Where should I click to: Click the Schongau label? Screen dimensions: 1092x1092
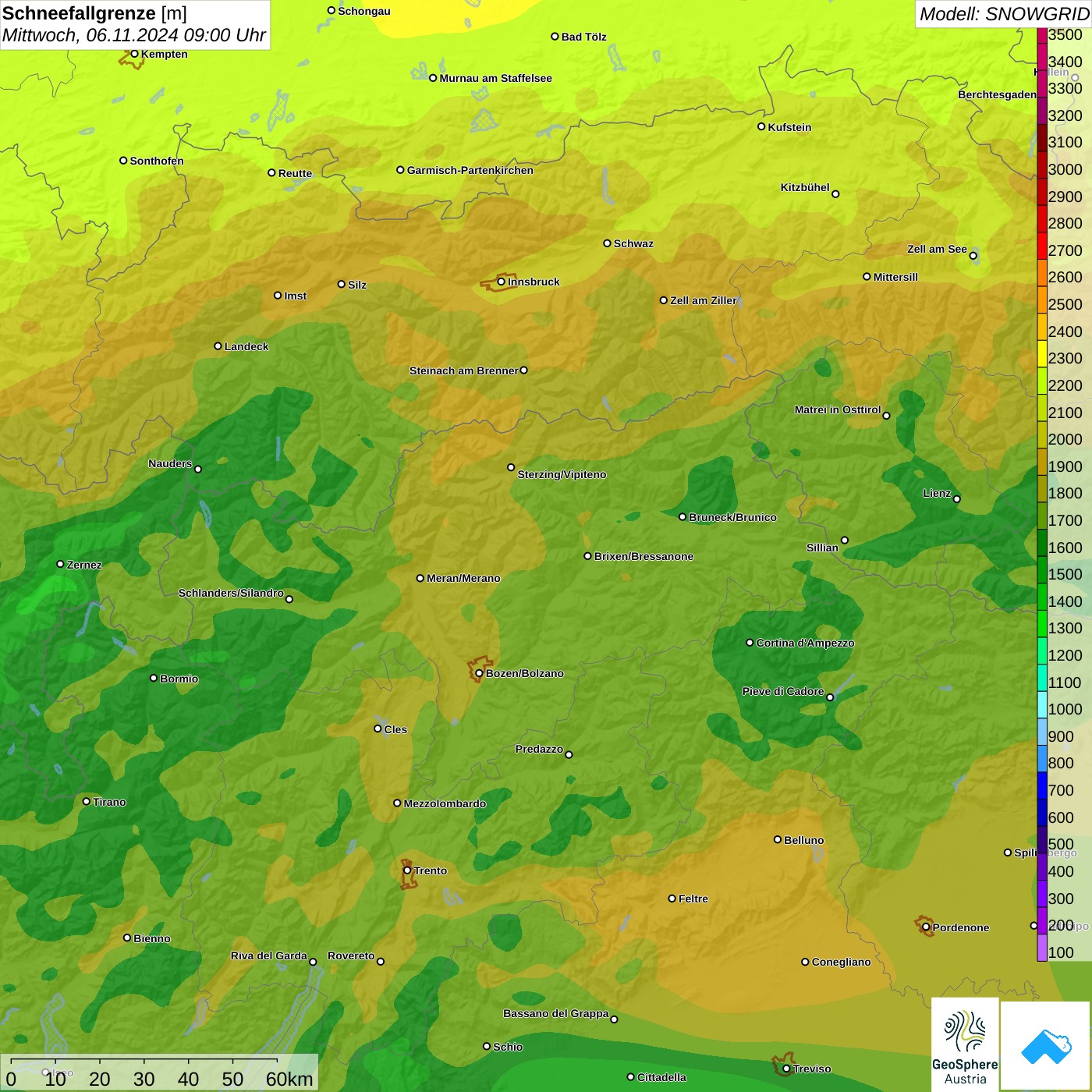(x=364, y=11)
